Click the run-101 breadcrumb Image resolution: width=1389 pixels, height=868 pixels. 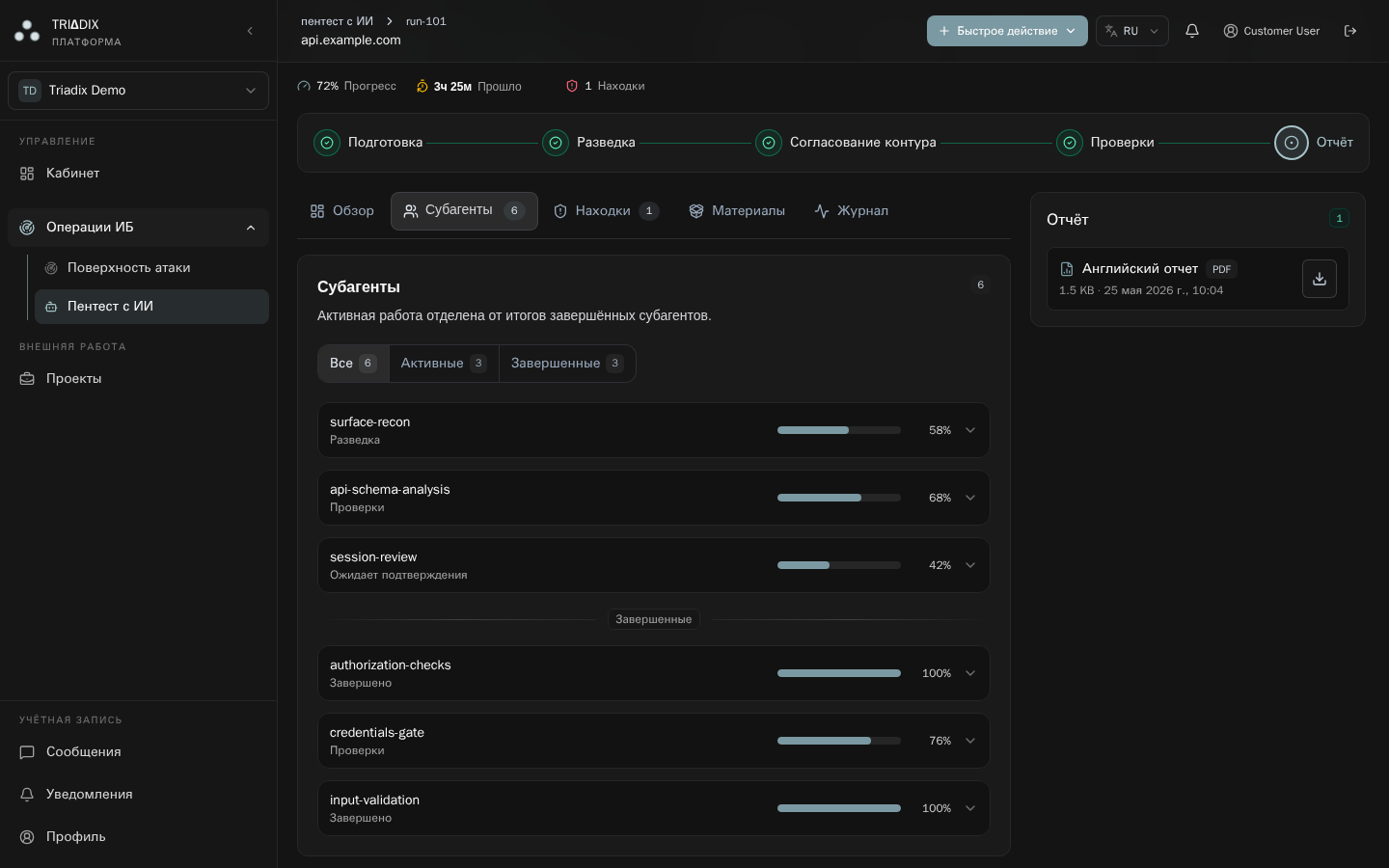(425, 21)
